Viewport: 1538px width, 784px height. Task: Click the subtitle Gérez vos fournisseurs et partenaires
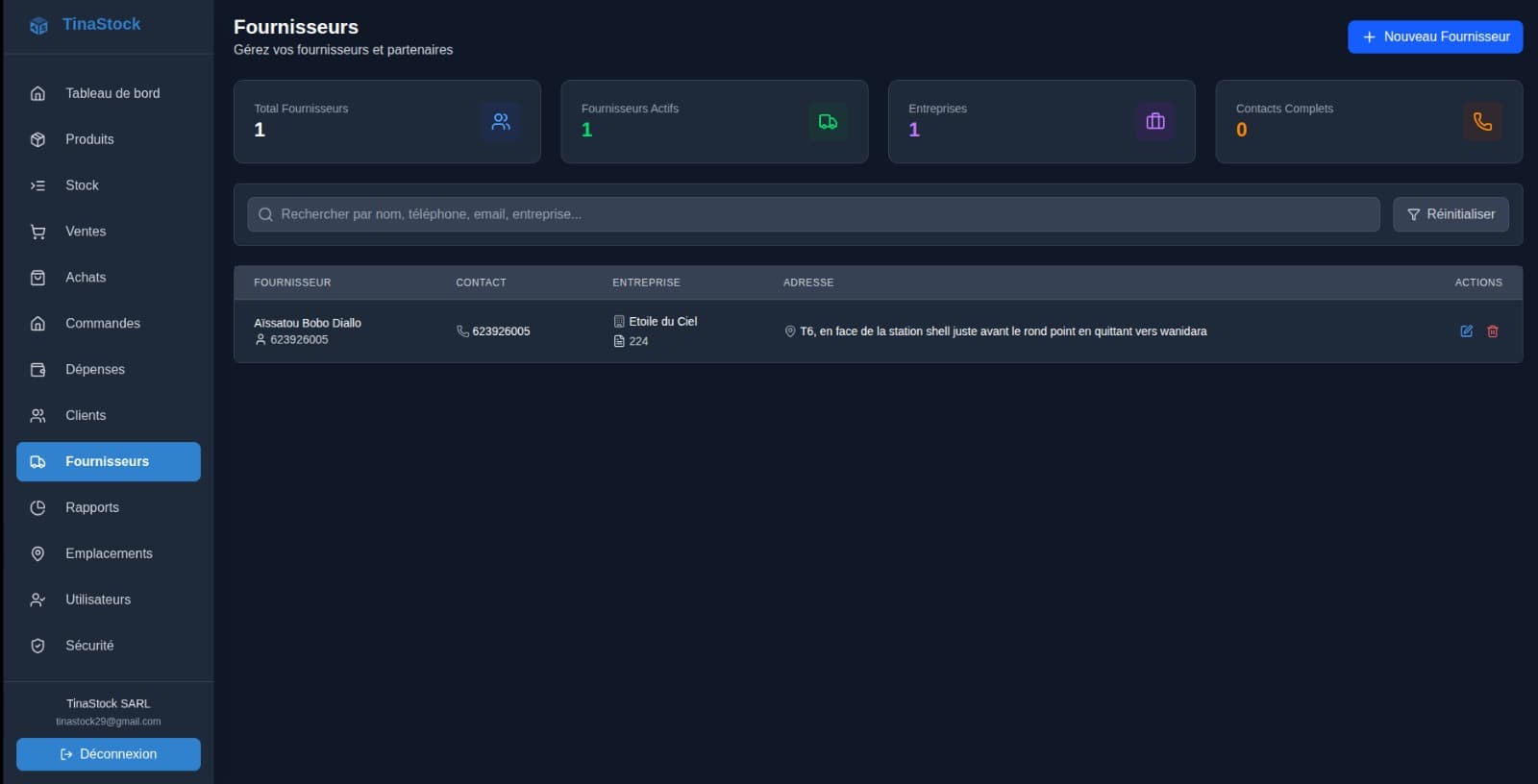coord(343,50)
